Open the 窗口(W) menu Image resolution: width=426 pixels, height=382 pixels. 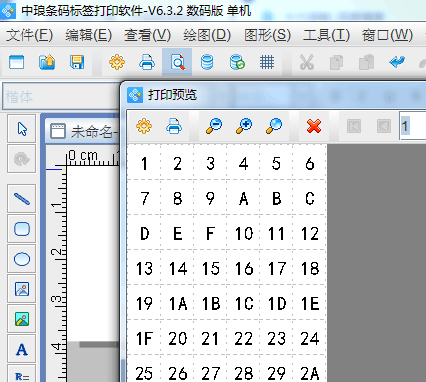coord(387,35)
